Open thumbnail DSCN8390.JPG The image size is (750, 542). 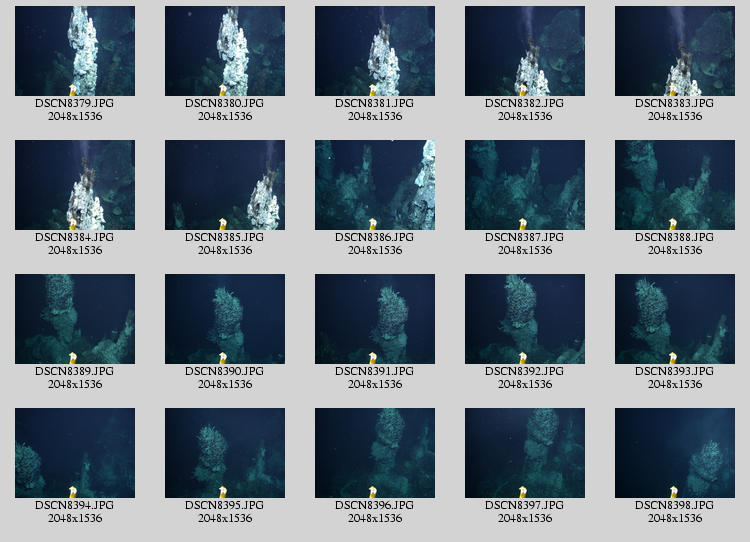click(225, 319)
